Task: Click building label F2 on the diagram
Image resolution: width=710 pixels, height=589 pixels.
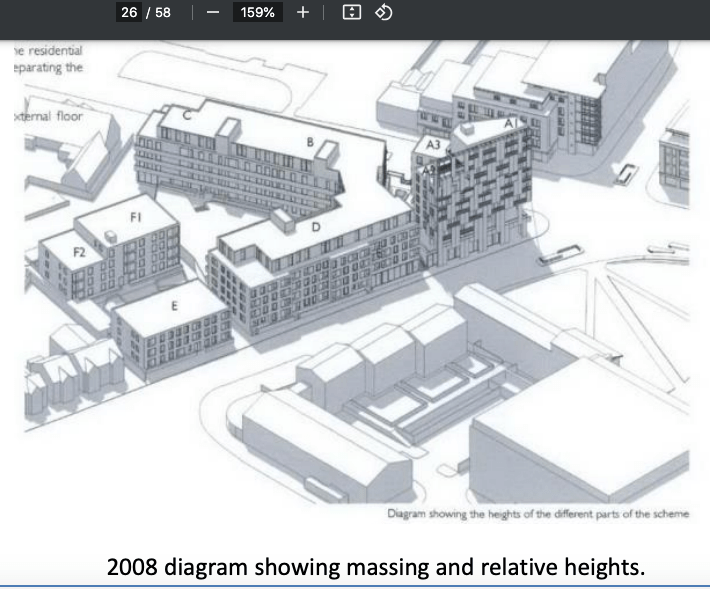Action: [80, 254]
